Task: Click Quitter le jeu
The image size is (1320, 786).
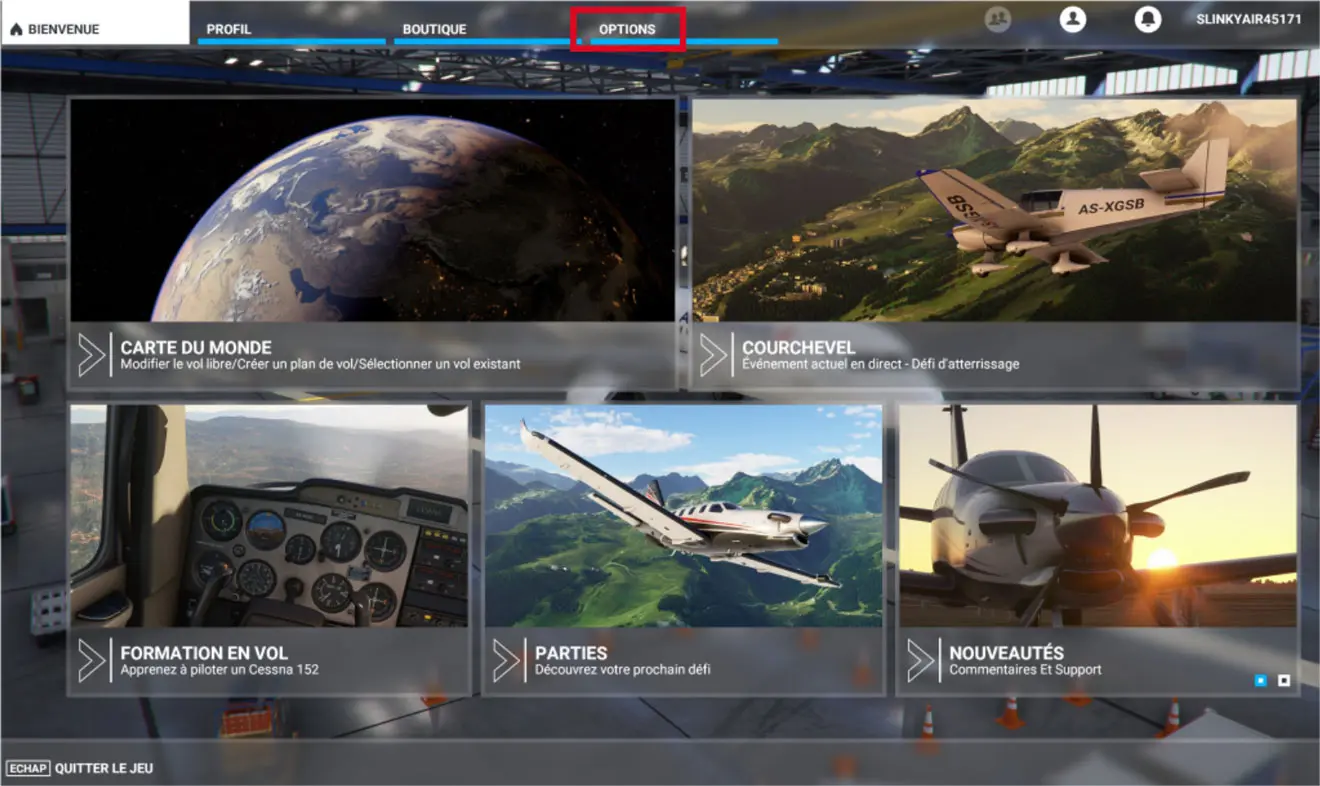Action: (x=104, y=769)
